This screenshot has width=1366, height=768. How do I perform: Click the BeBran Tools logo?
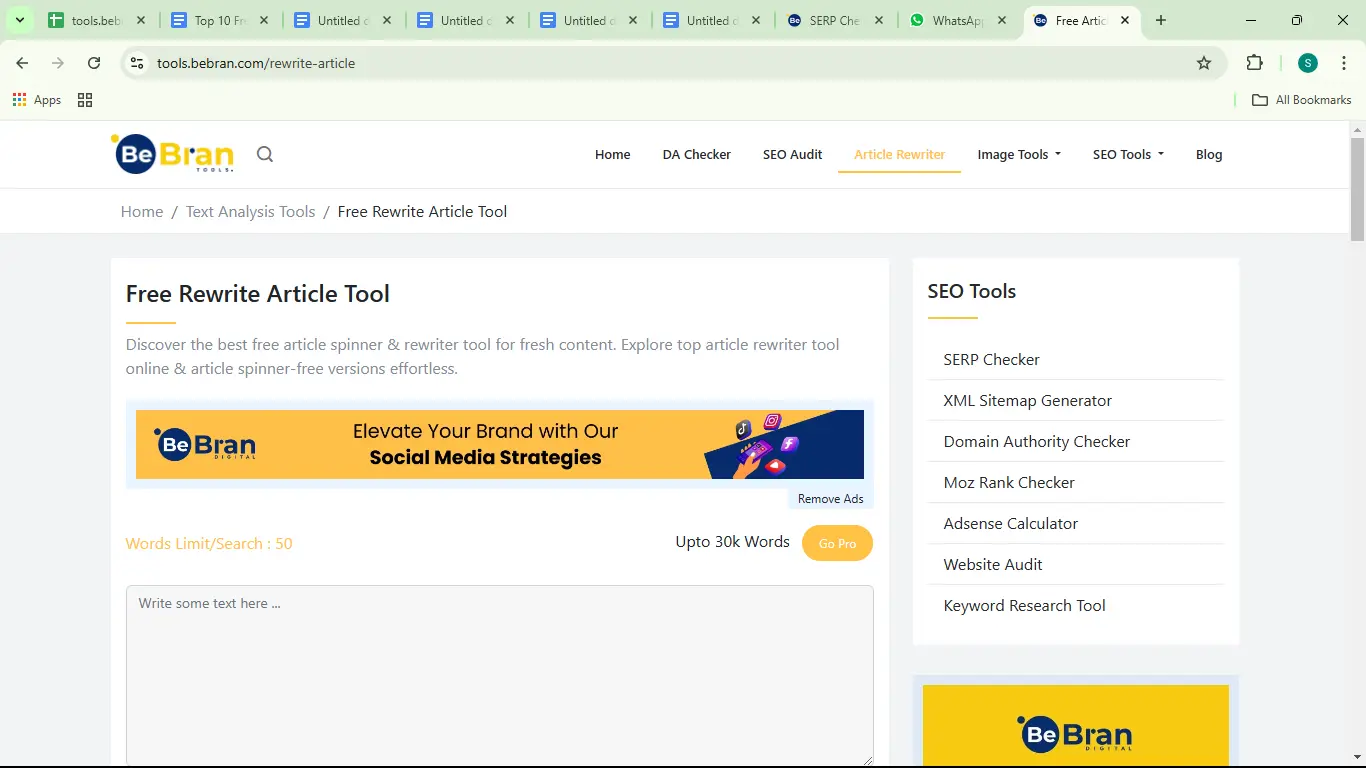point(172,154)
